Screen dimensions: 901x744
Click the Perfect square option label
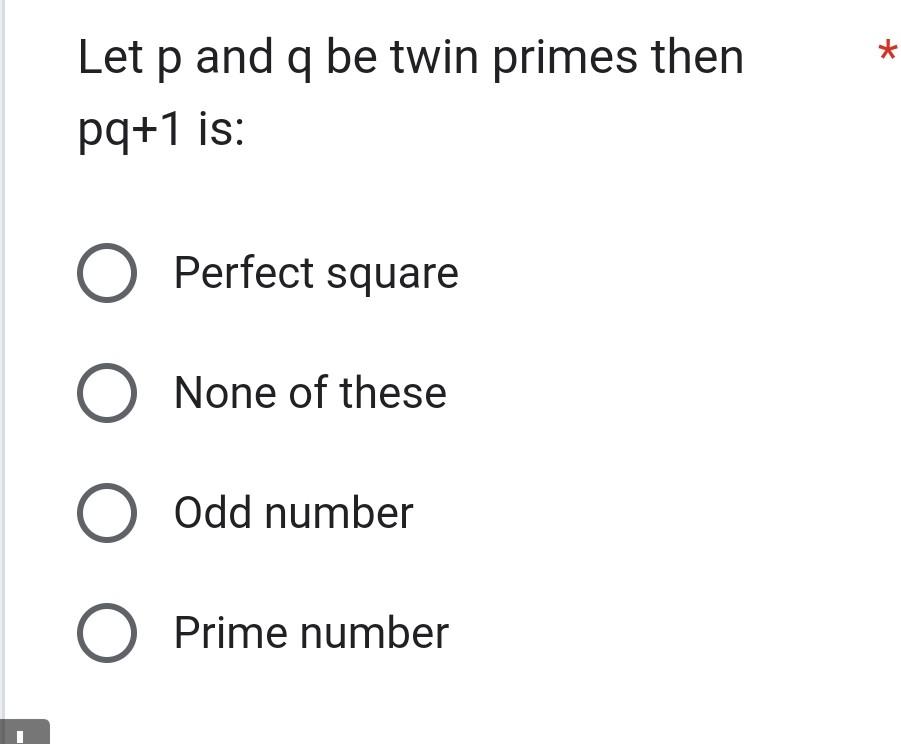point(316,273)
